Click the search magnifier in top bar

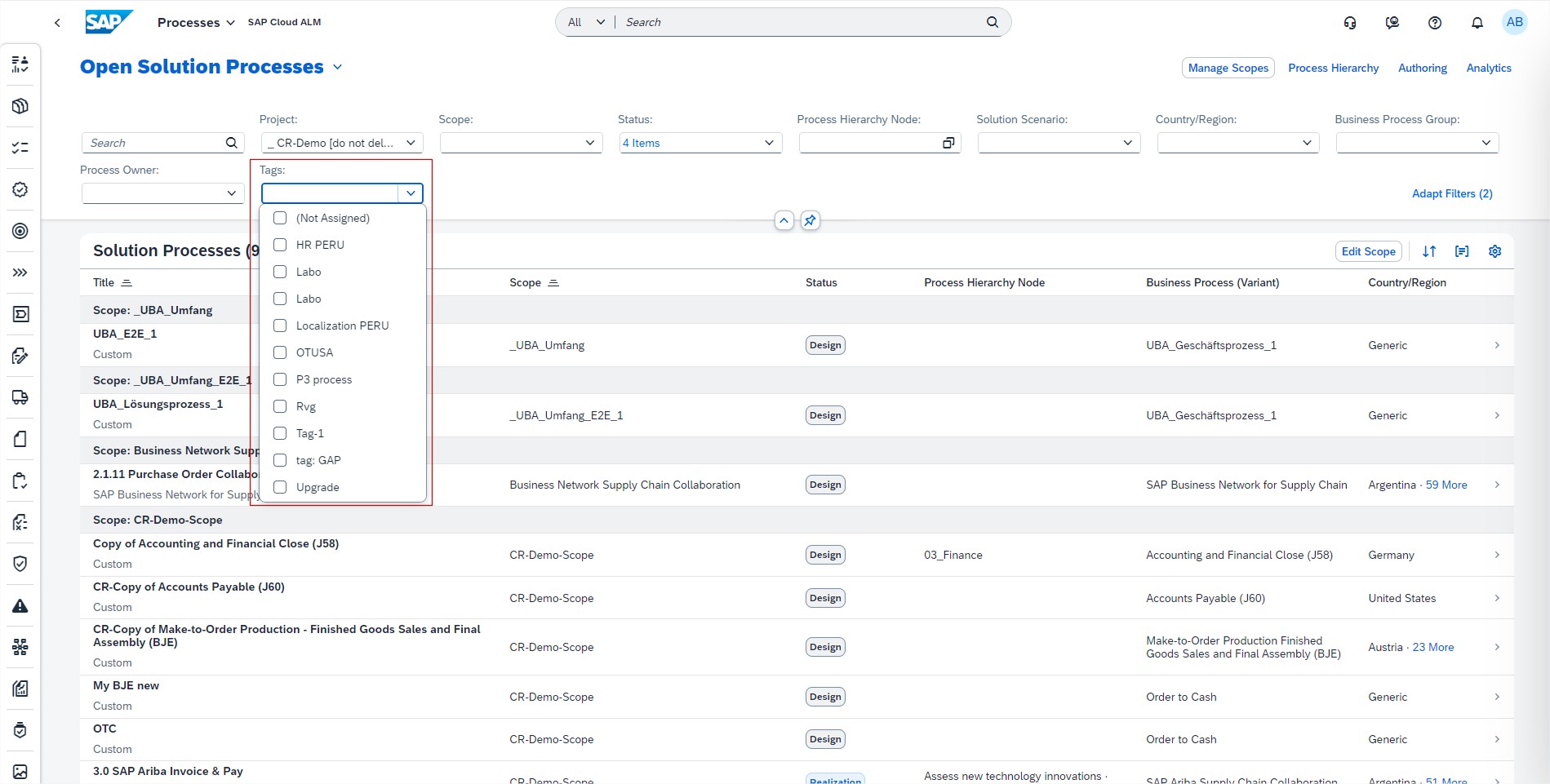click(992, 22)
